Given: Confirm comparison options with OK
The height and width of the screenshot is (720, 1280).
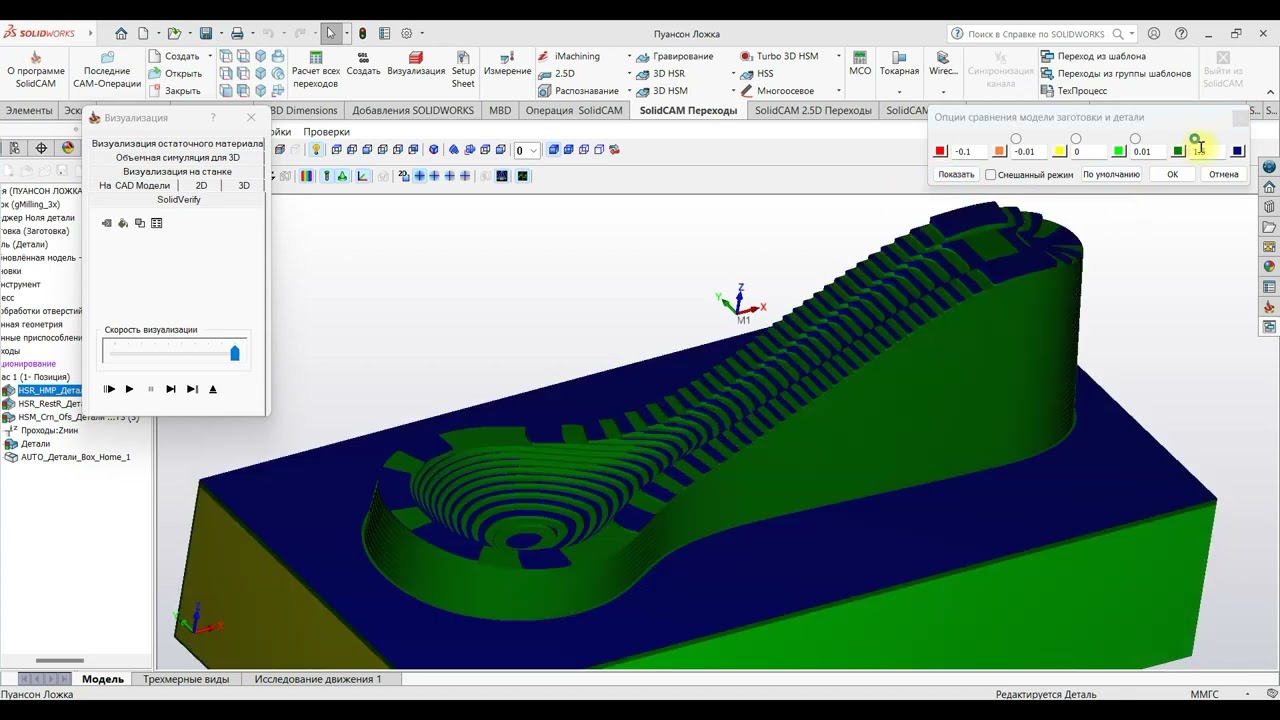Looking at the screenshot, I should [x=1172, y=174].
